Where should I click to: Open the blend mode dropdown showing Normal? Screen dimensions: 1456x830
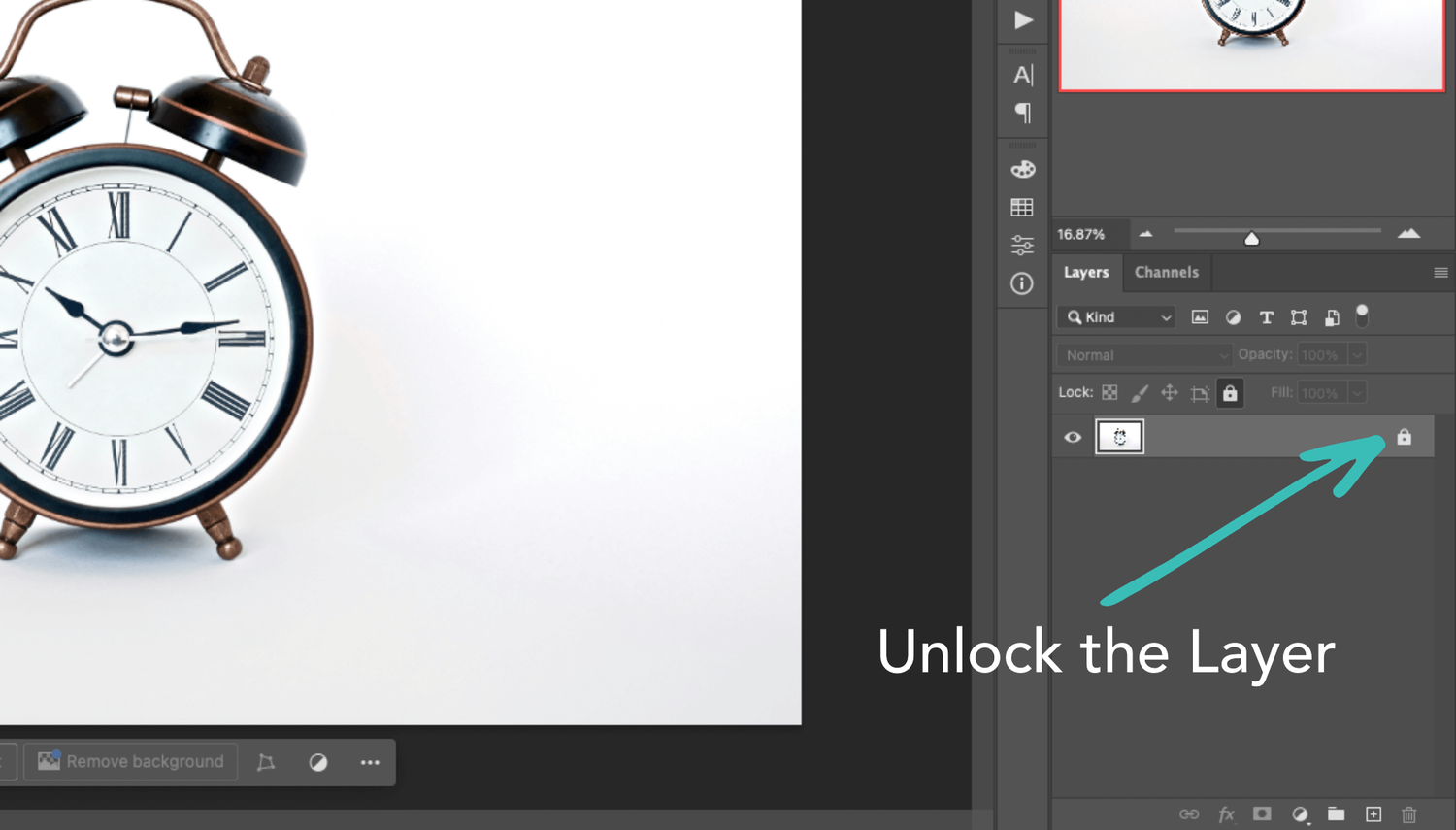coord(1143,354)
